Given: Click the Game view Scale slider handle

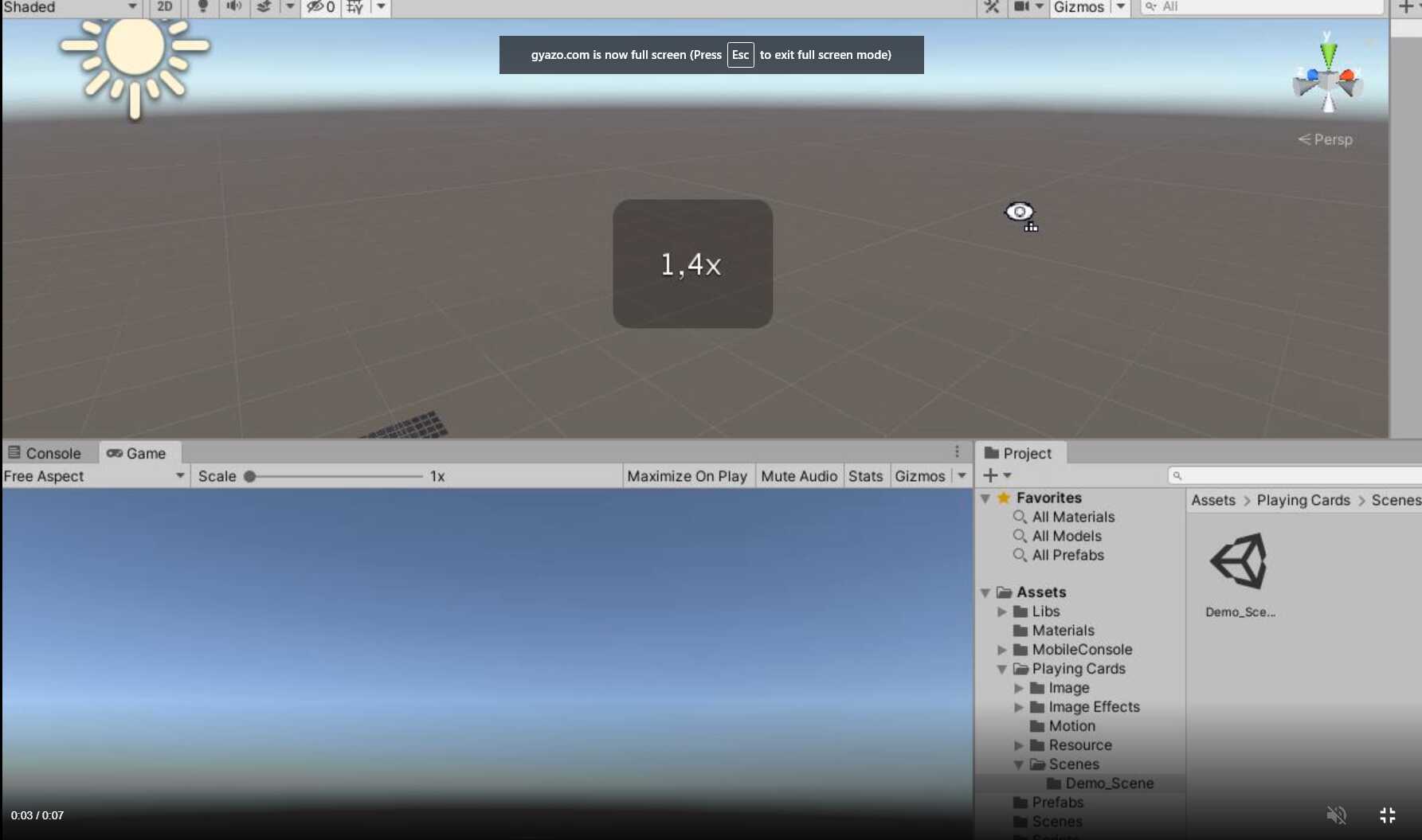Looking at the screenshot, I should coord(250,476).
